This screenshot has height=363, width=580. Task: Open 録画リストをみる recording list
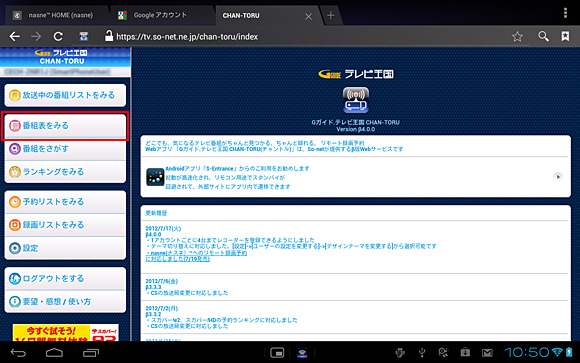click(x=65, y=225)
